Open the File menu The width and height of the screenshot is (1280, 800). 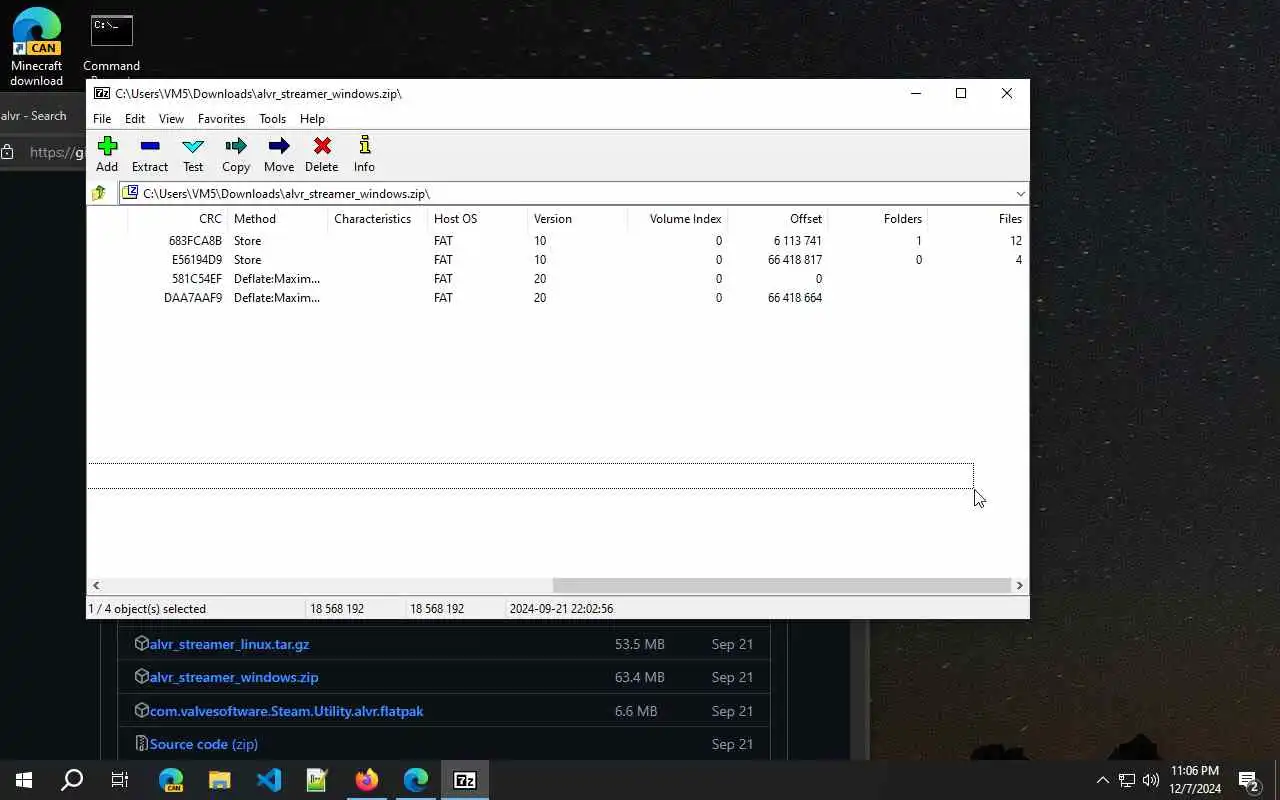tap(102, 118)
